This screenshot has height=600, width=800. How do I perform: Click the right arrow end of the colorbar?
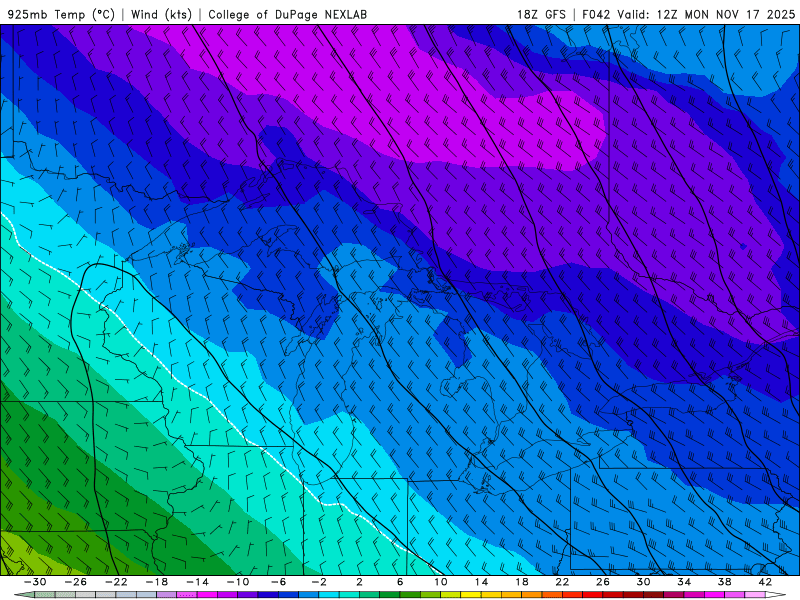[776, 595]
